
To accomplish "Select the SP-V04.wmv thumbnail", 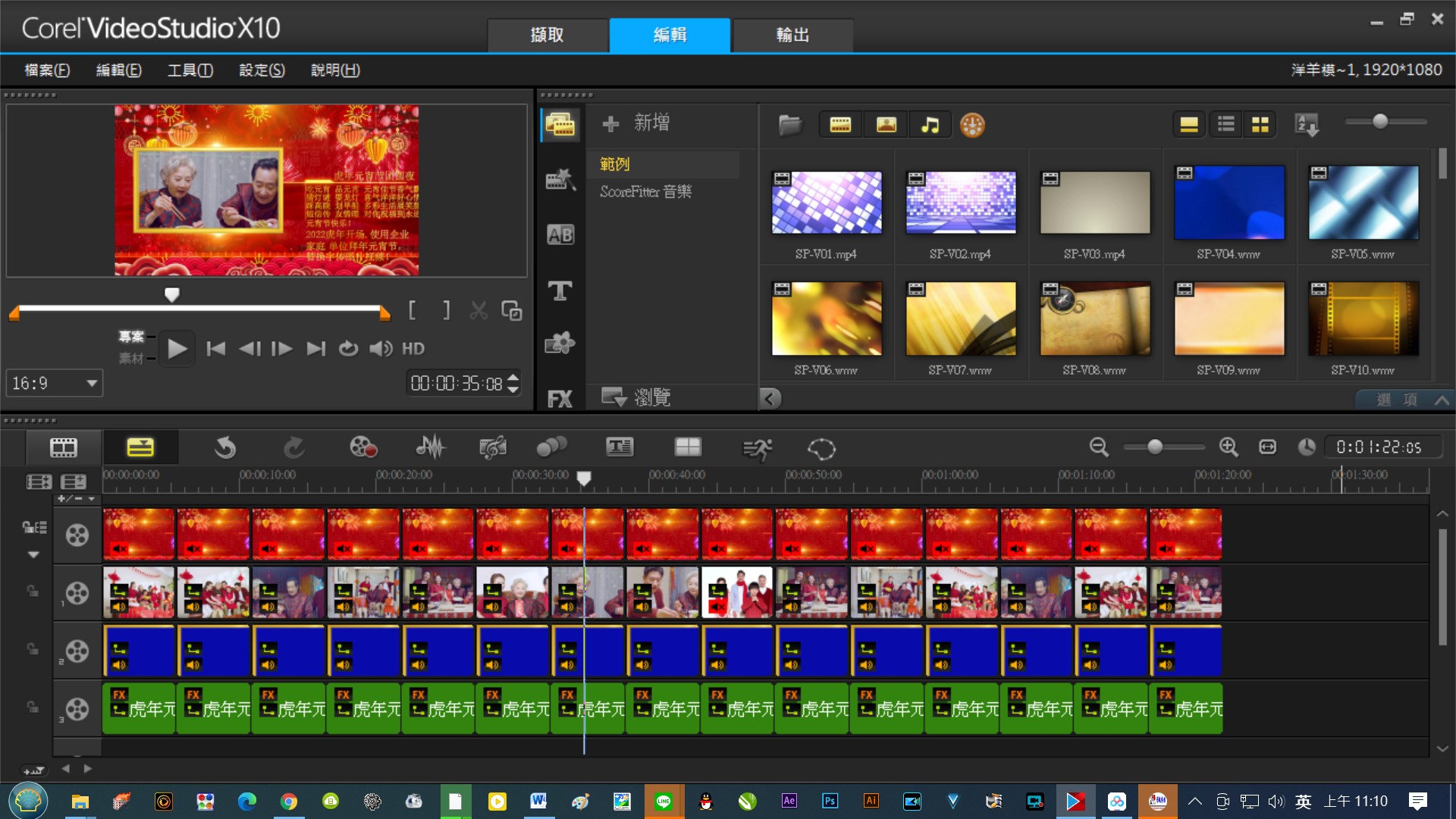I will (x=1229, y=202).
